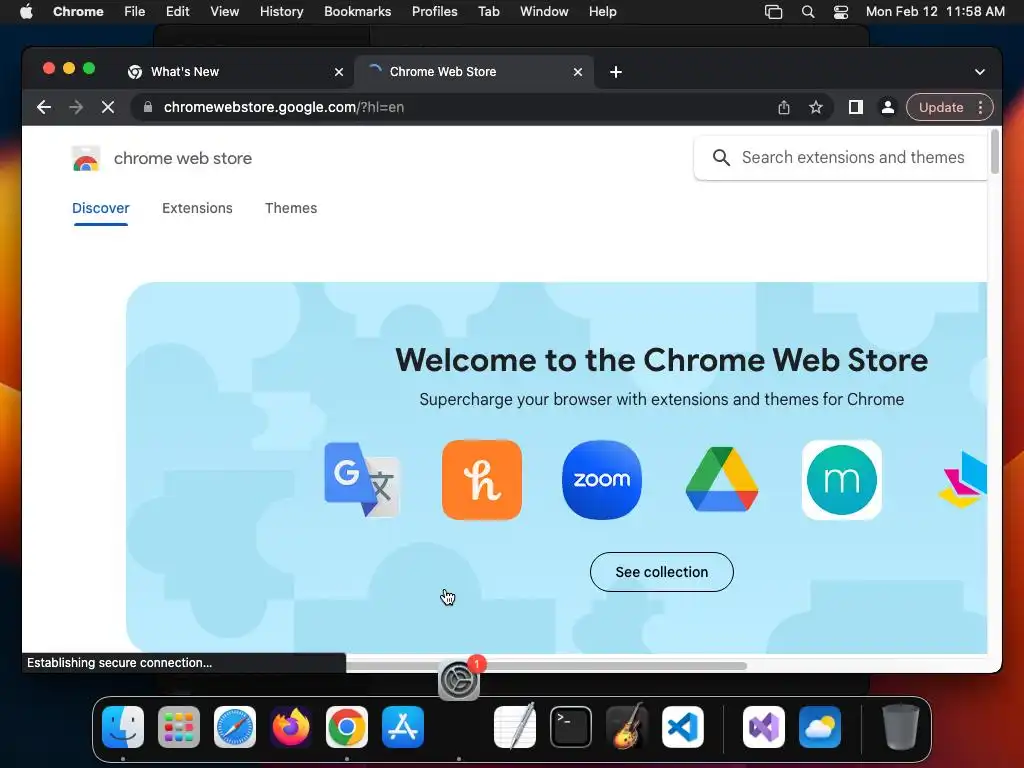The image size is (1024, 768).
Task: Open Visual Studio from the Dock
Action: click(764, 727)
